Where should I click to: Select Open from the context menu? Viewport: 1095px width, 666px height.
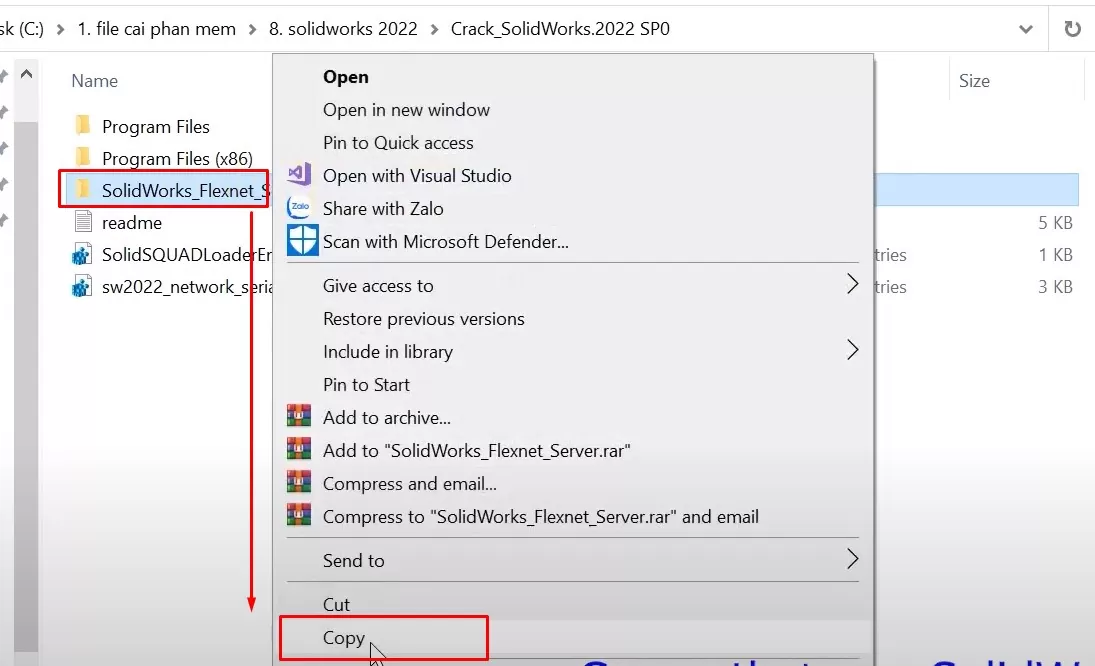click(345, 76)
